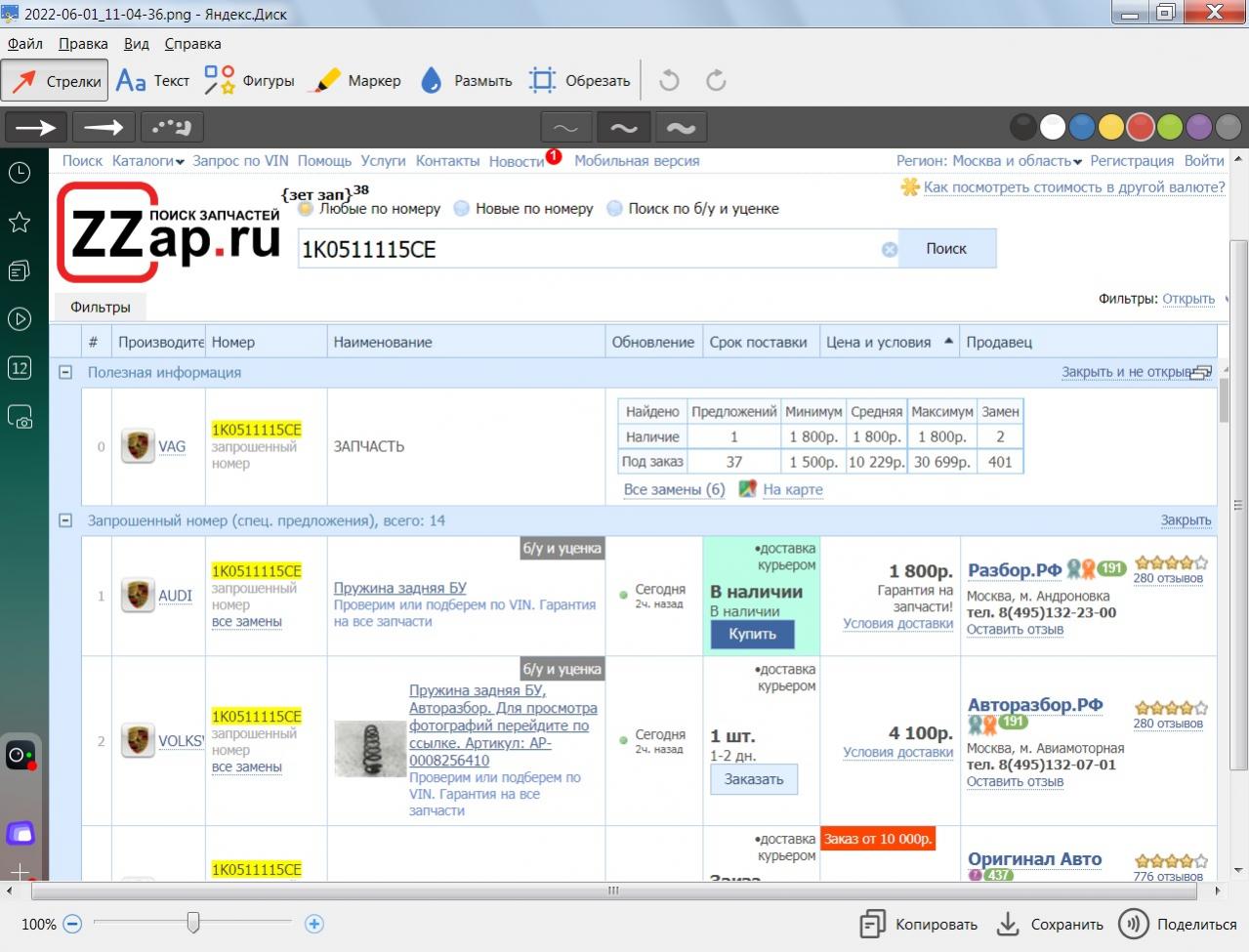
Task: Select the Фигуры shapes tool
Action: (x=249, y=81)
